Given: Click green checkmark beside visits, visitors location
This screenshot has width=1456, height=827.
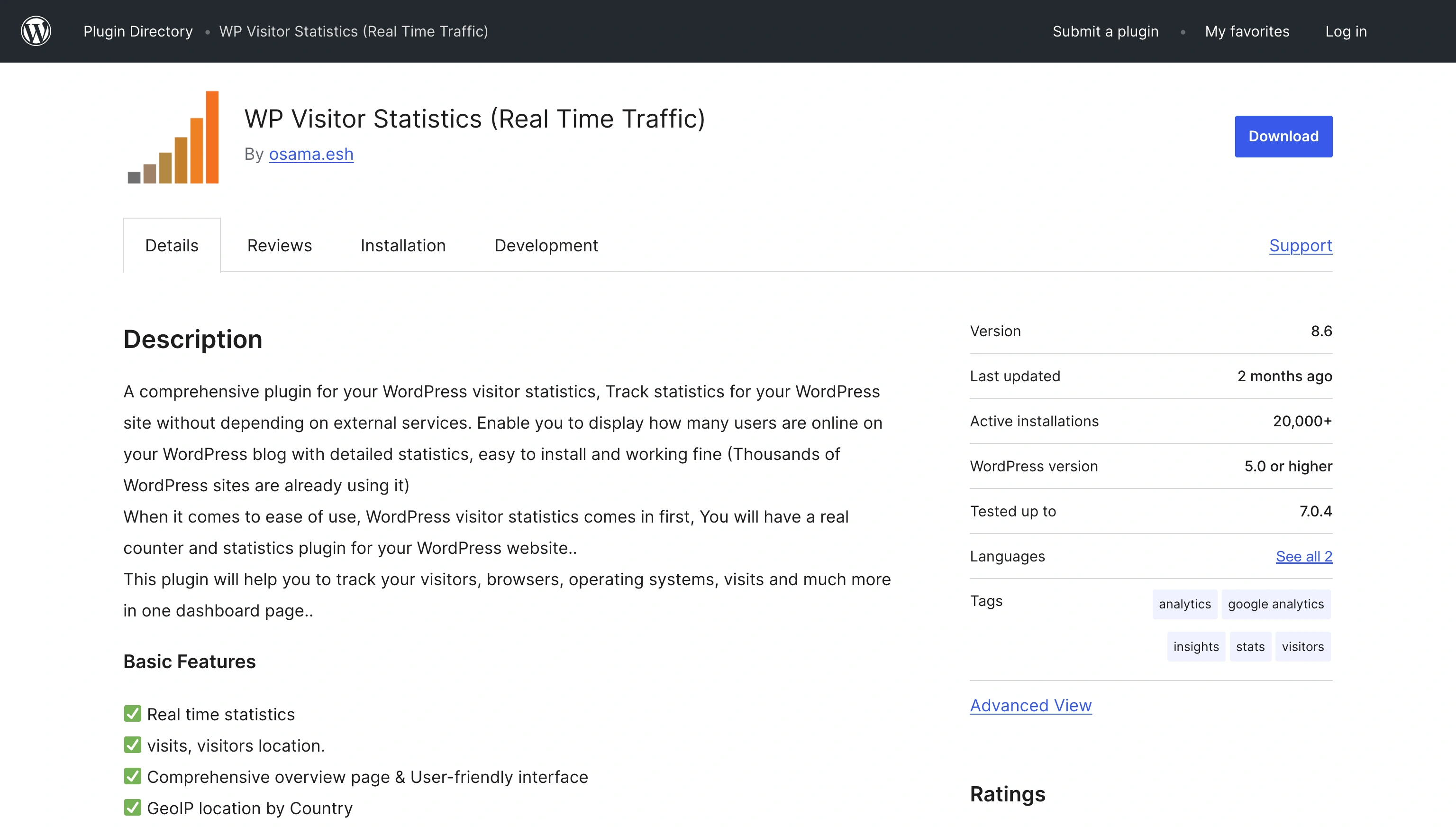Looking at the screenshot, I should pyautogui.click(x=132, y=745).
